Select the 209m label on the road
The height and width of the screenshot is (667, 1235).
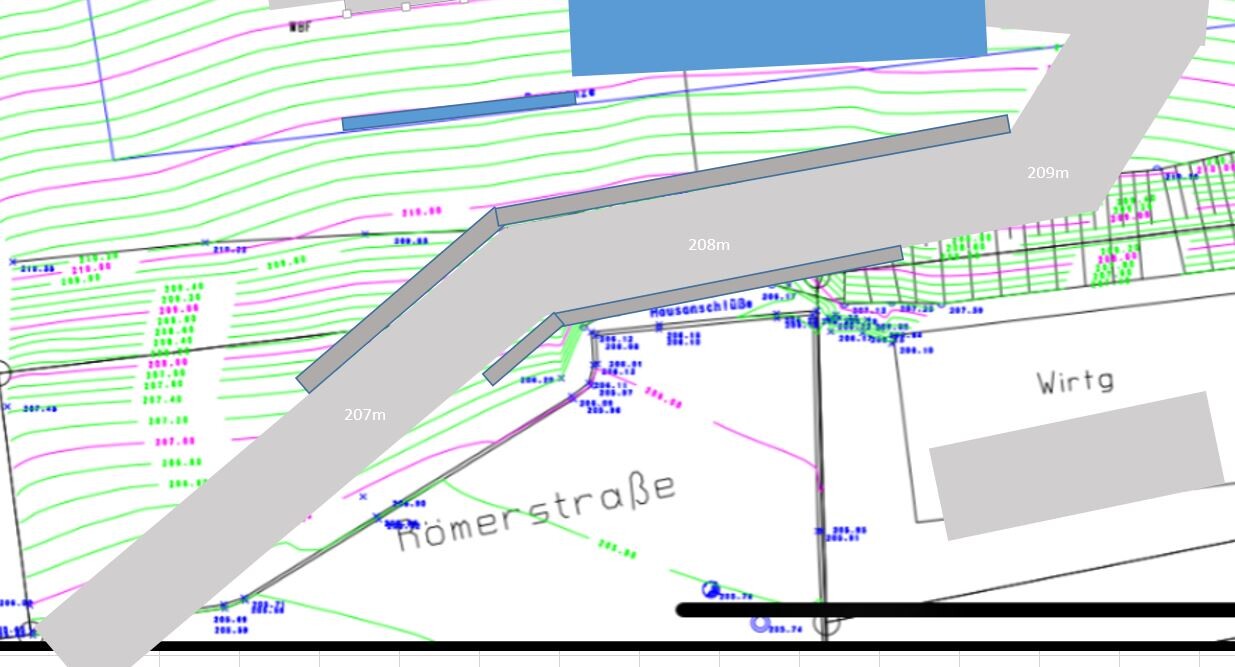(1047, 172)
